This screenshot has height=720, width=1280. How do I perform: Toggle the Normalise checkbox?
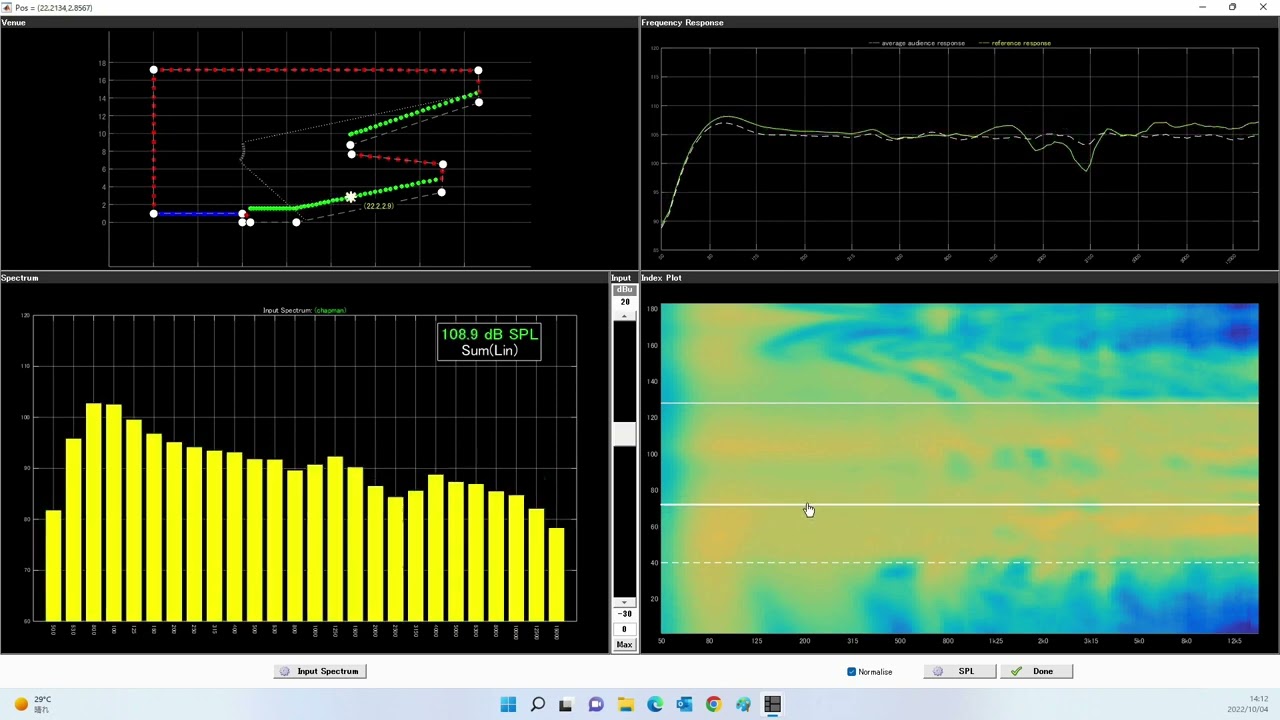click(852, 672)
